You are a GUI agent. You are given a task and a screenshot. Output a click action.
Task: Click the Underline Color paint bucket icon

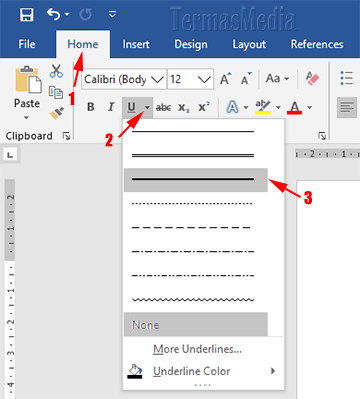[135, 371]
